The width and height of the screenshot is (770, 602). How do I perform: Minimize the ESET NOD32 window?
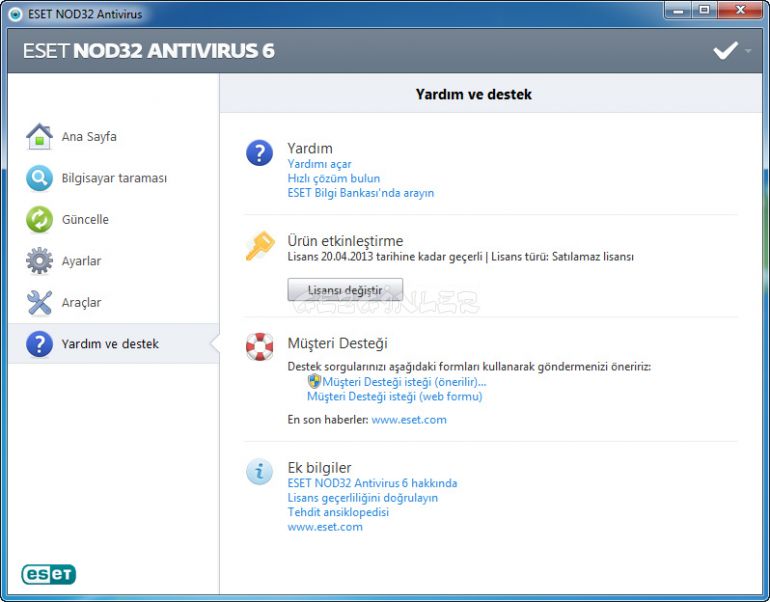[678, 10]
